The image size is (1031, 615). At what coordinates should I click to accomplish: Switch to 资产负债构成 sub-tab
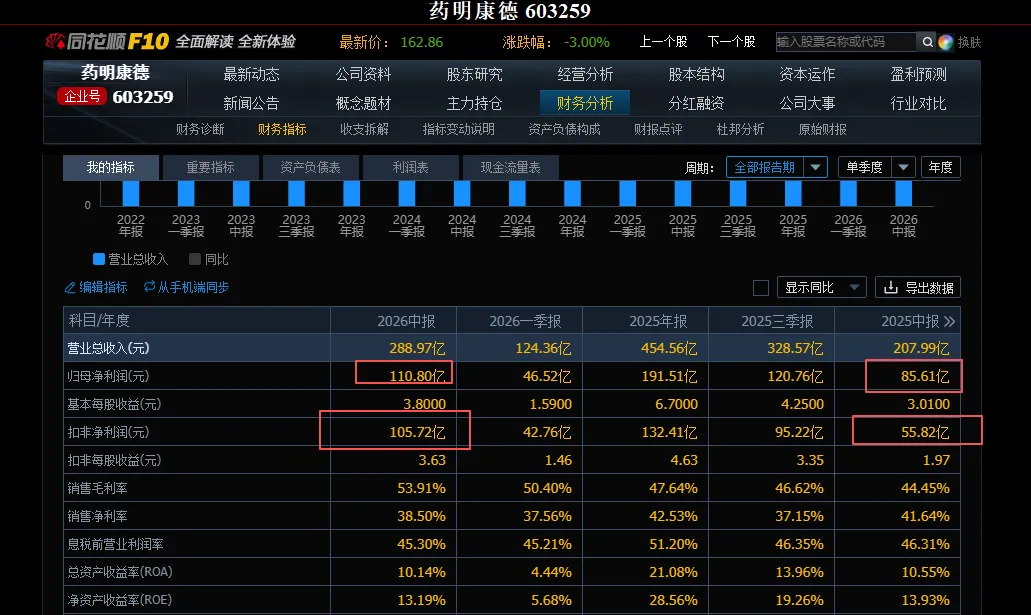pos(564,130)
